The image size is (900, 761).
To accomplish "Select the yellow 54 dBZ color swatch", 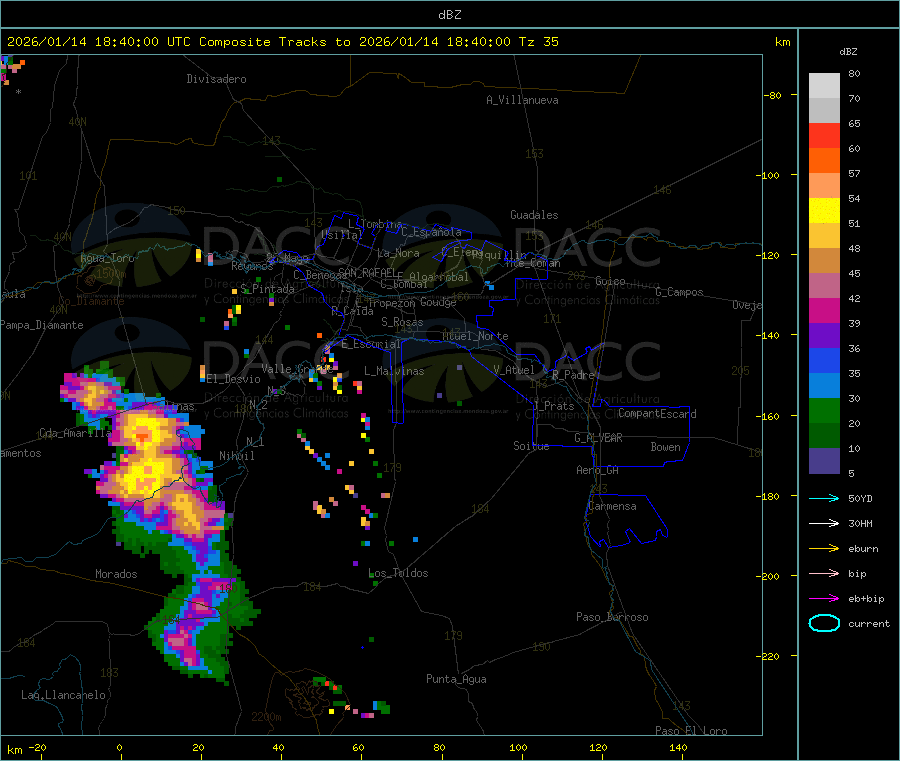I will pyautogui.click(x=824, y=211).
